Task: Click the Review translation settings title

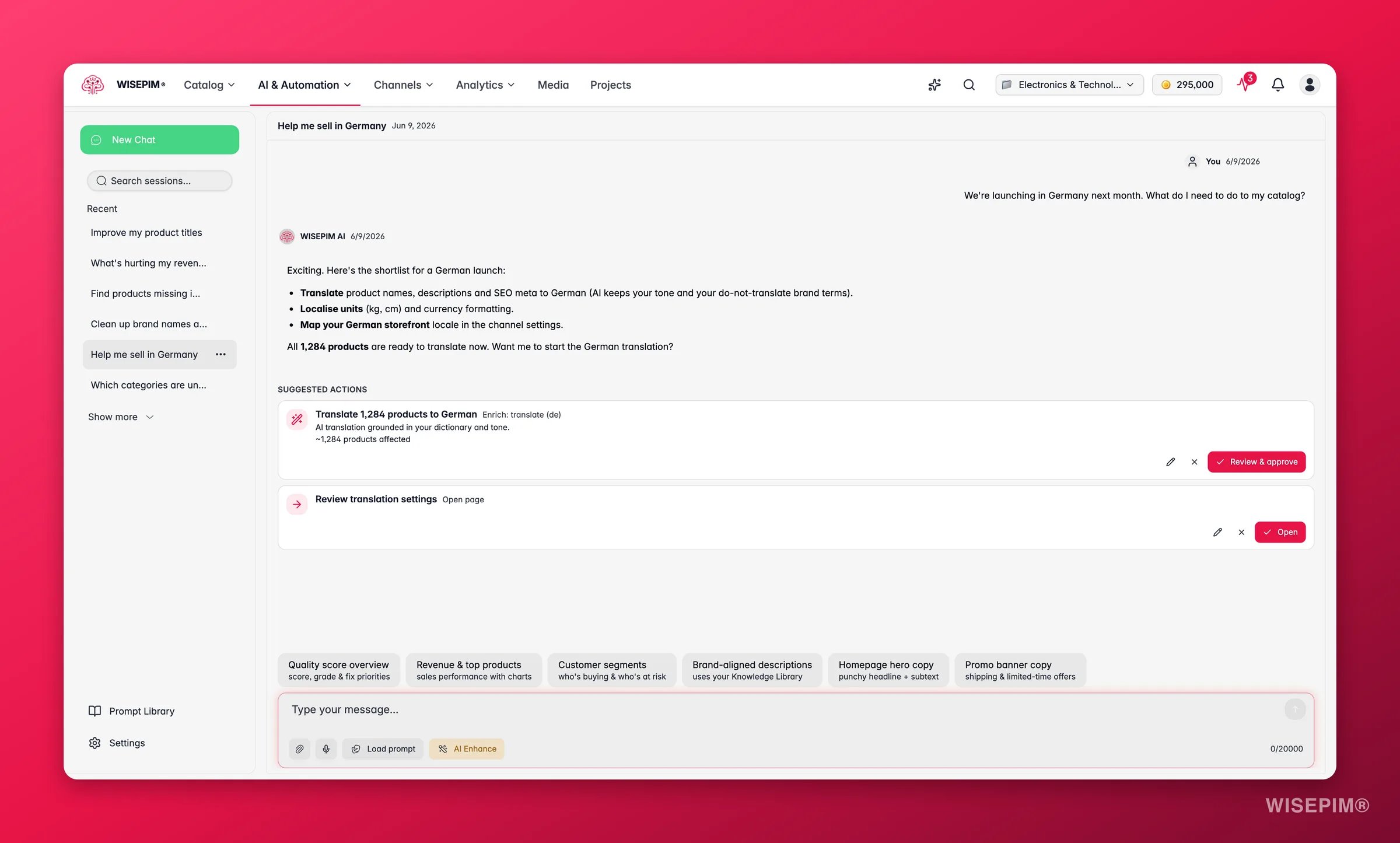Action: pyautogui.click(x=376, y=499)
